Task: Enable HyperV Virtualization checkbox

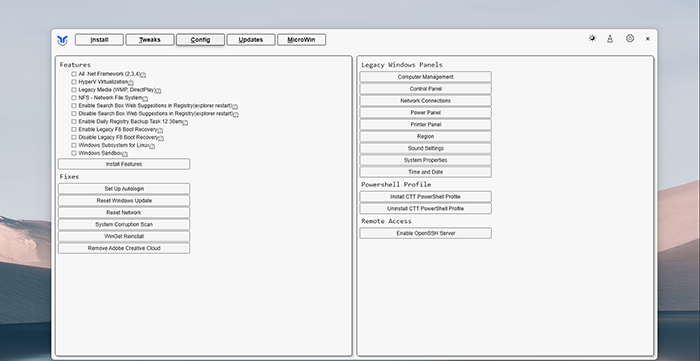Action: click(x=74, y=82)
